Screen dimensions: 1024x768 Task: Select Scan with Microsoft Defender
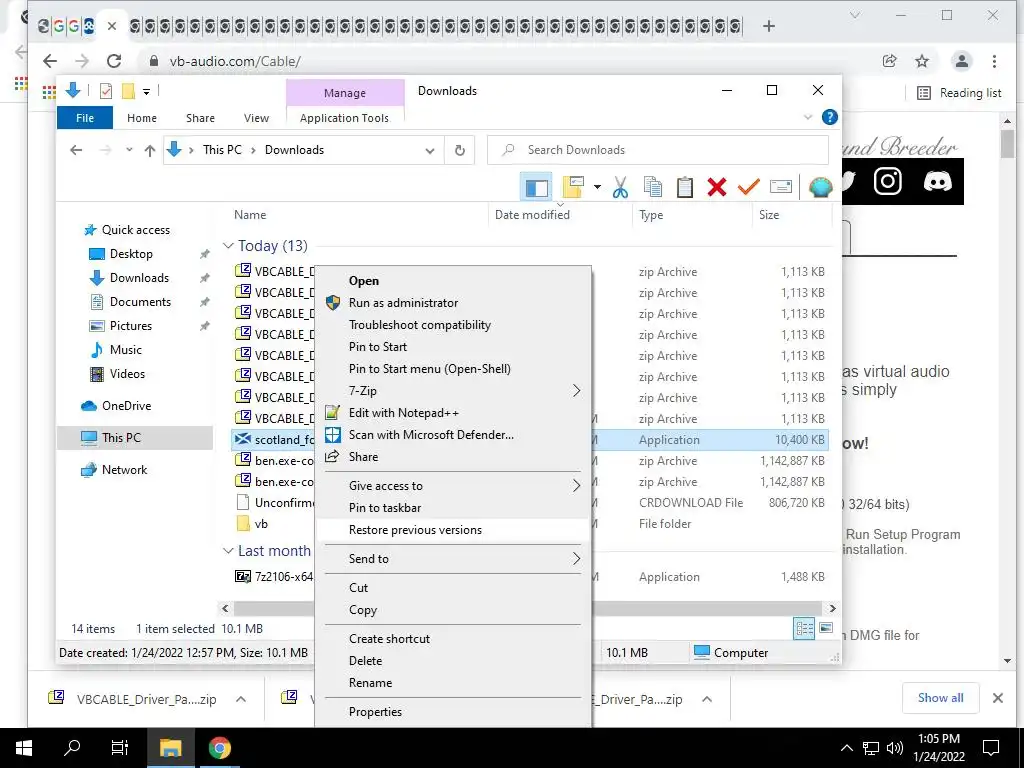[x=453, y=435]
